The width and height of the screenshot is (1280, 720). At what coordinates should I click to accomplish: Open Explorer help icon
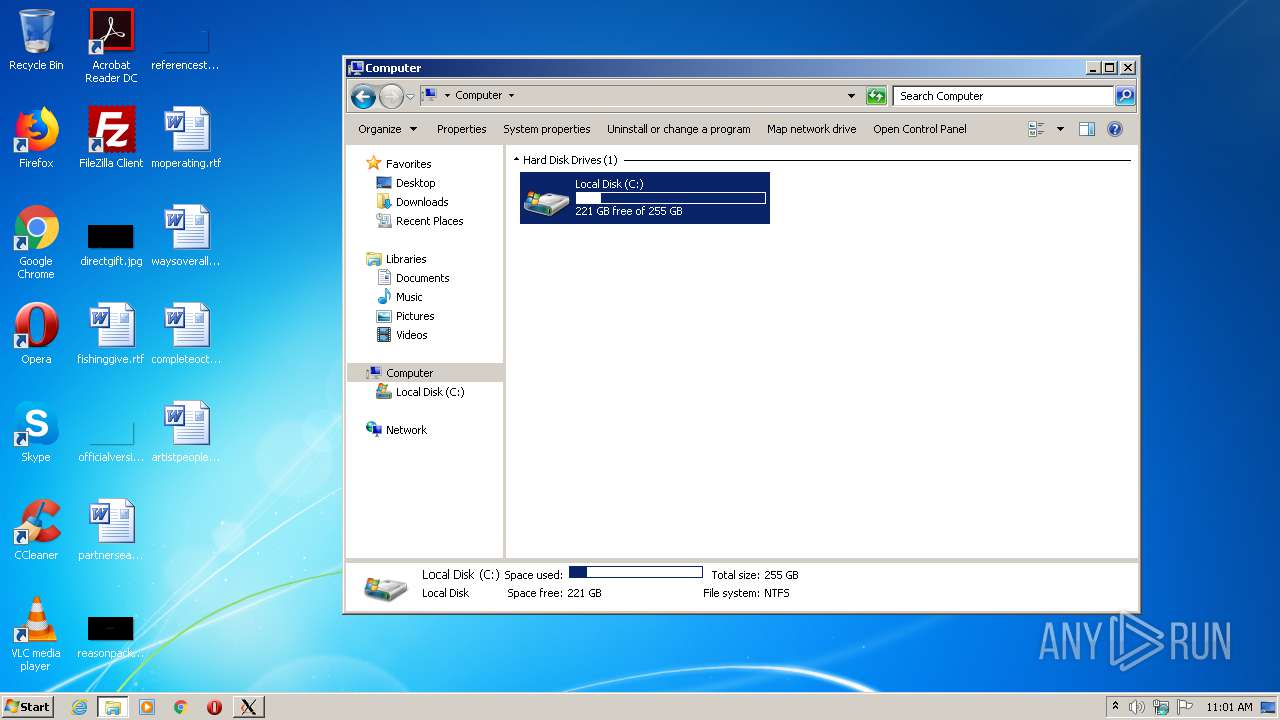[x=1115, y=129]
